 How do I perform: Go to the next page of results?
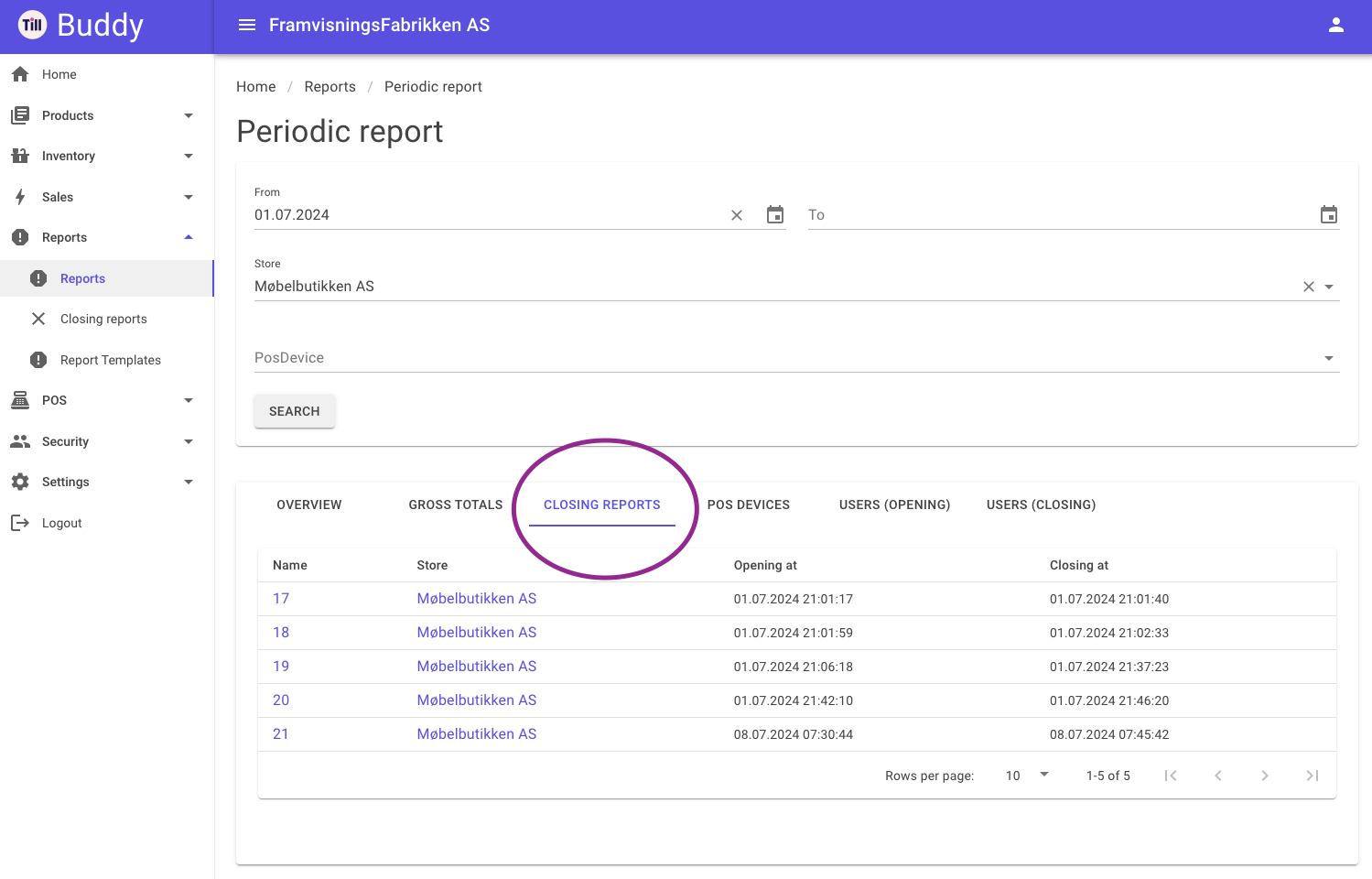[1265, 776]
